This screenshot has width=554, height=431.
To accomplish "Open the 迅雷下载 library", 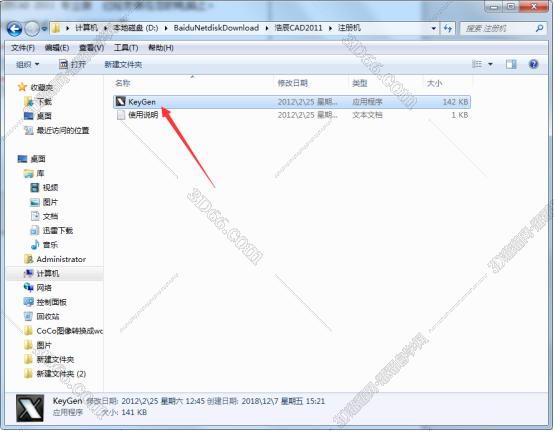I will point(58,231).
